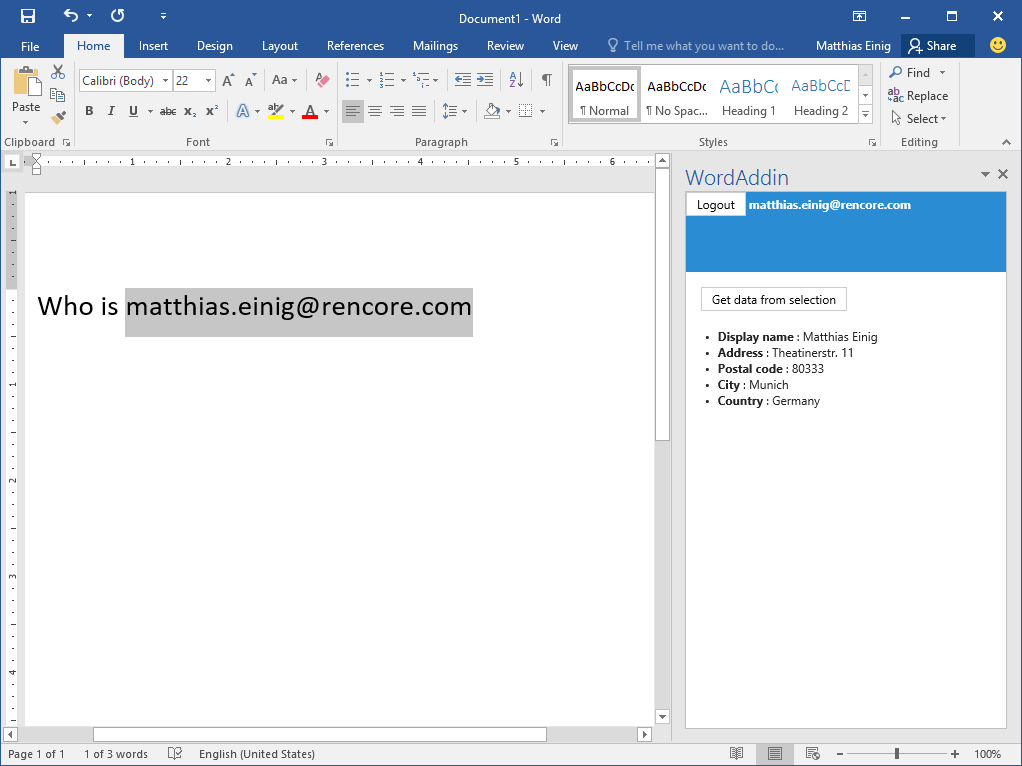The image size is (1022, 766).
Task: Increase paragraph indent
Action: [485, 80]
